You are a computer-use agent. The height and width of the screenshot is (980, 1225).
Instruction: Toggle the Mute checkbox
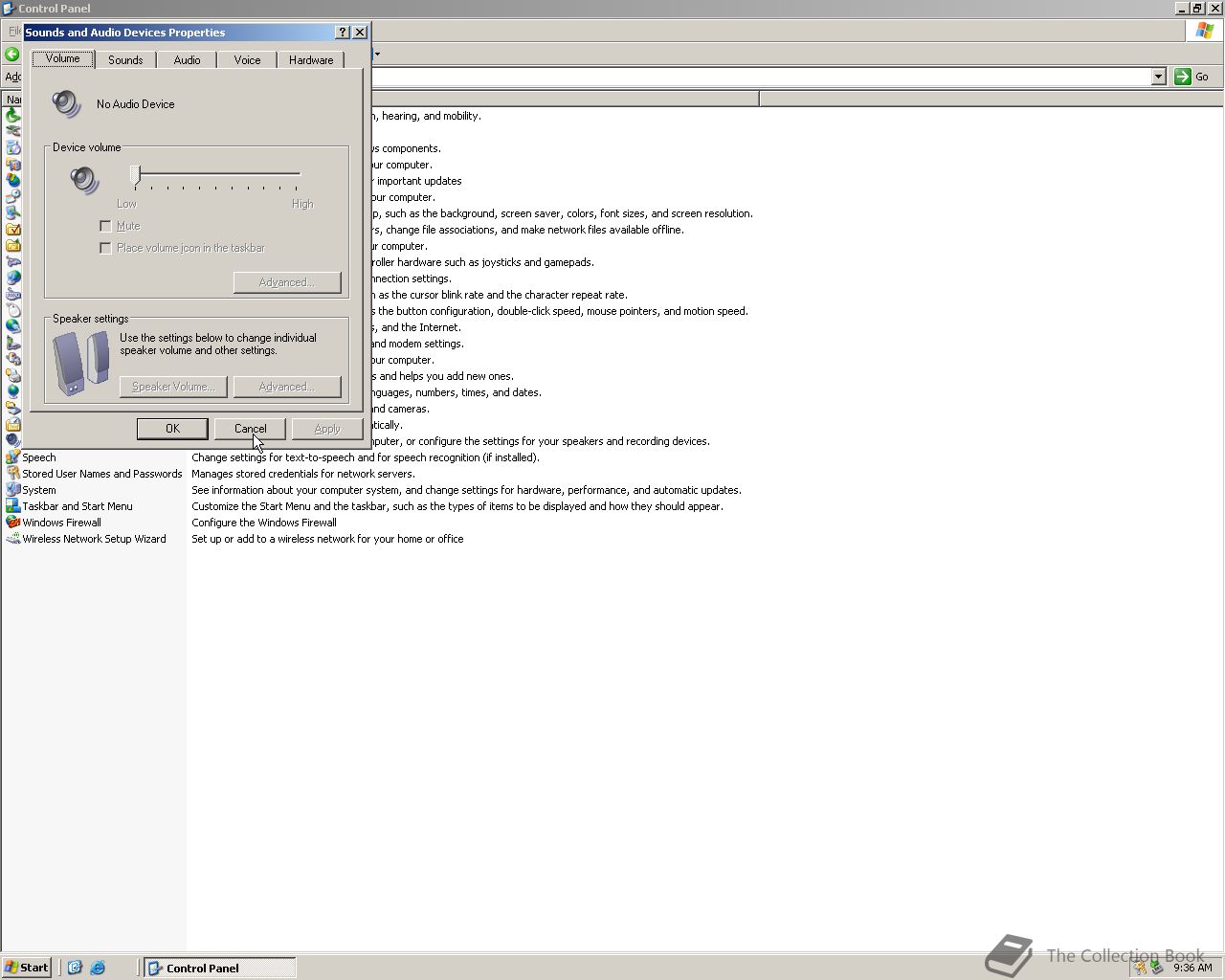105,226
